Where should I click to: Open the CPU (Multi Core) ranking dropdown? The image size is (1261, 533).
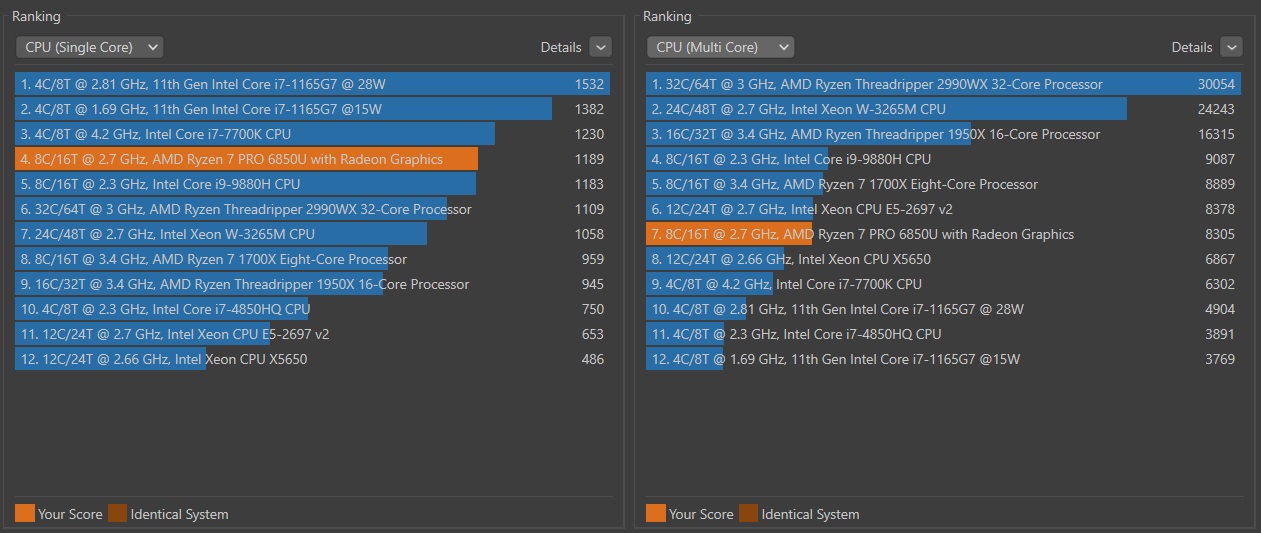point(720,47)
